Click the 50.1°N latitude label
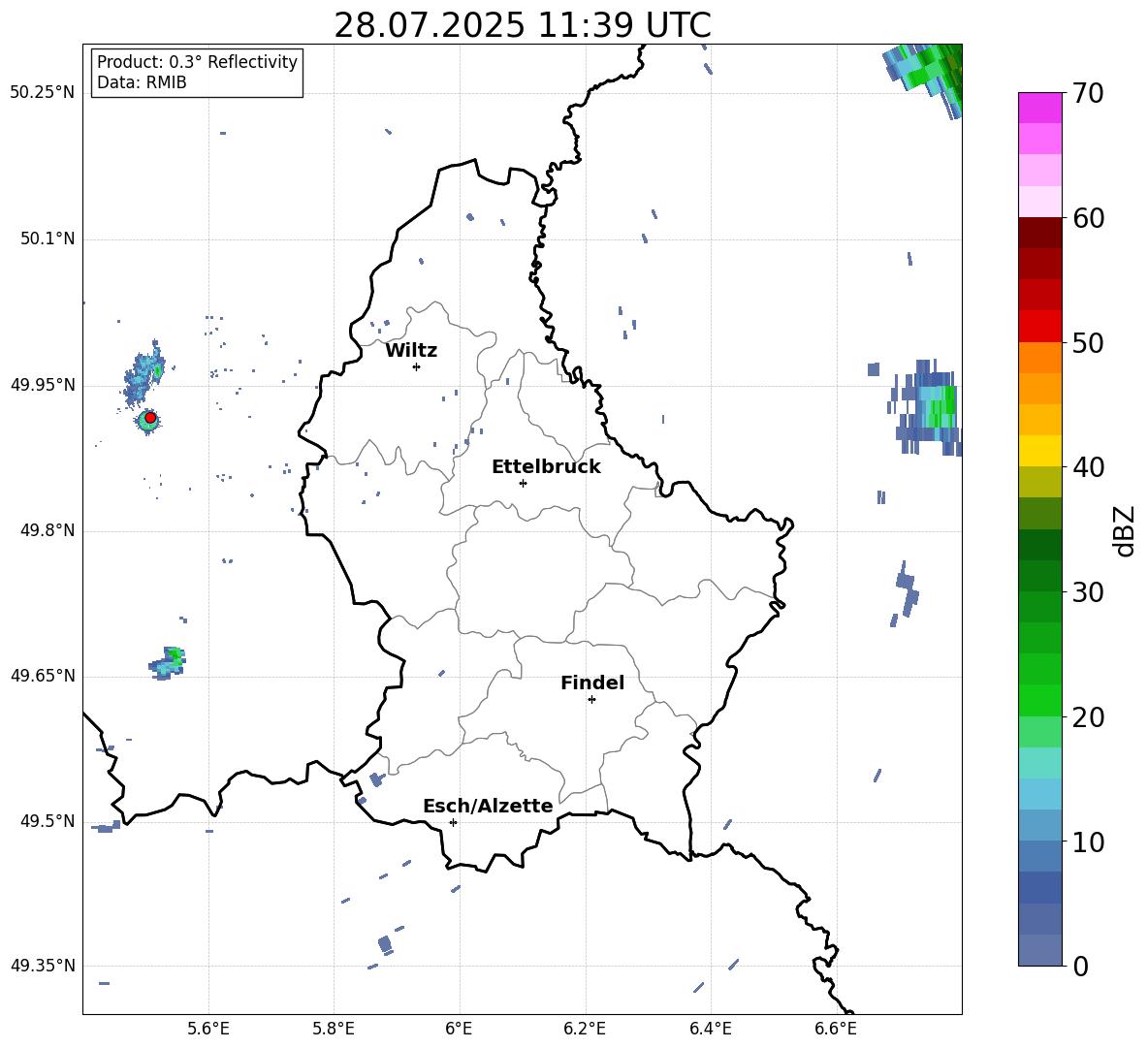Viewport: 1148px width, 1048px height. pos(47,238)
